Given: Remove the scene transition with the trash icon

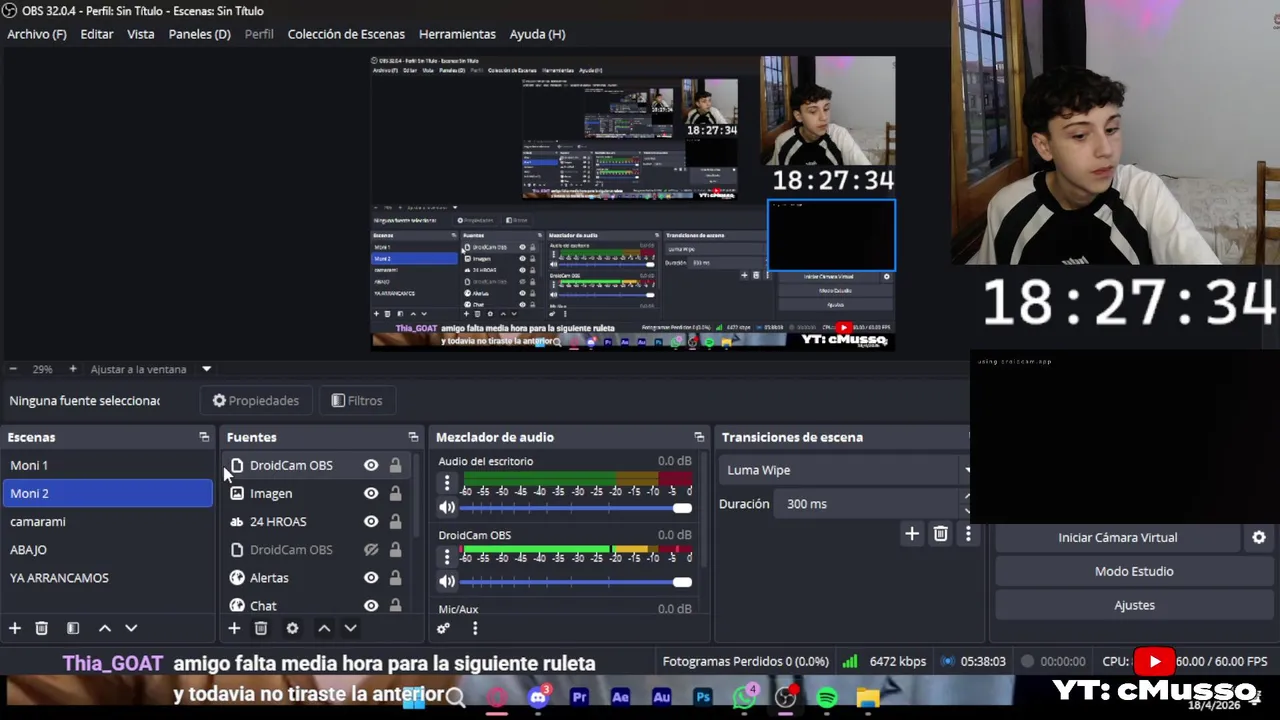Looking at the screenshot, I should [x=940, y=534].
